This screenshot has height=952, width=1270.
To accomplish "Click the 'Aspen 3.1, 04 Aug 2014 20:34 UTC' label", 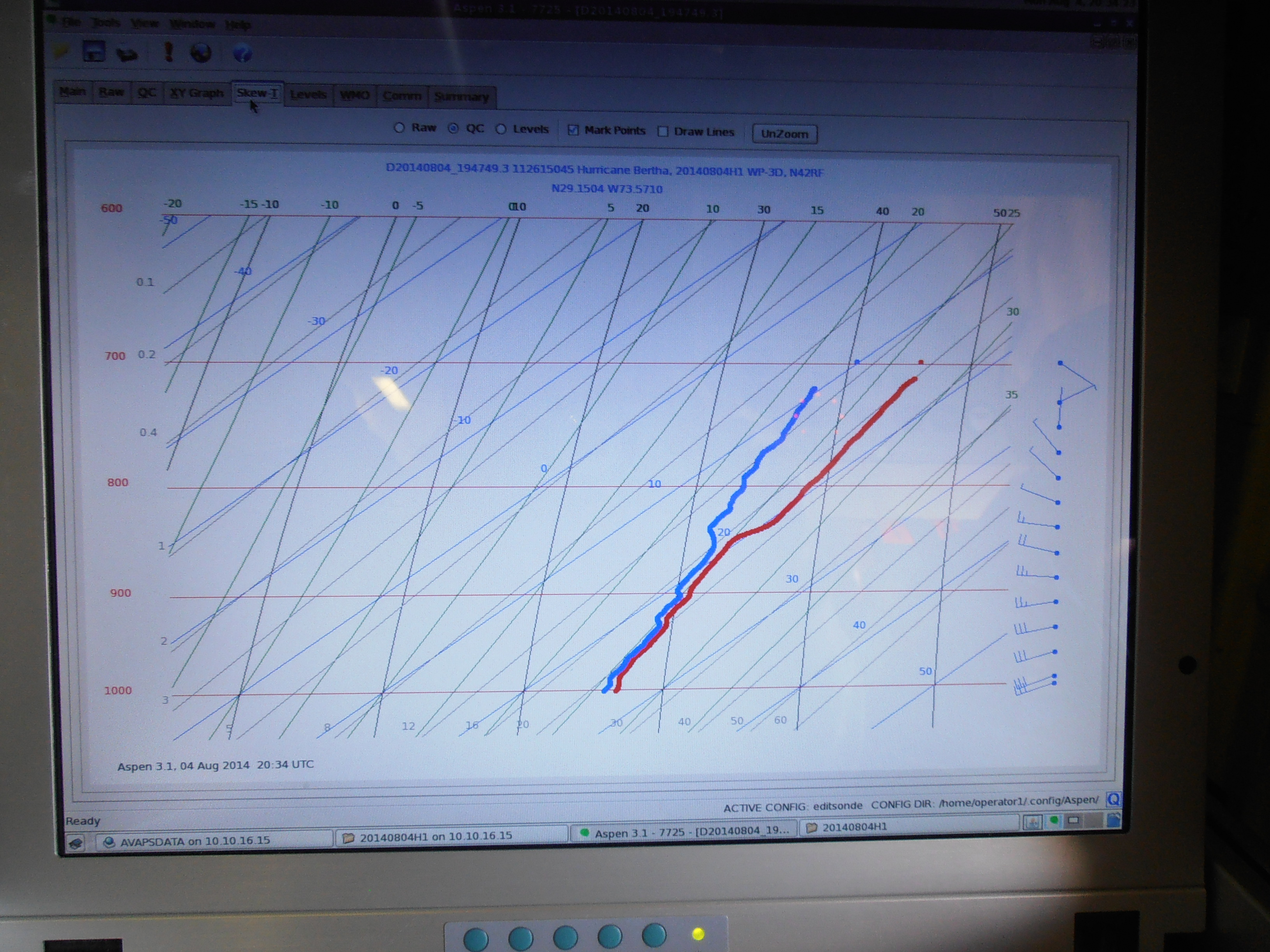I will [215, 765].
